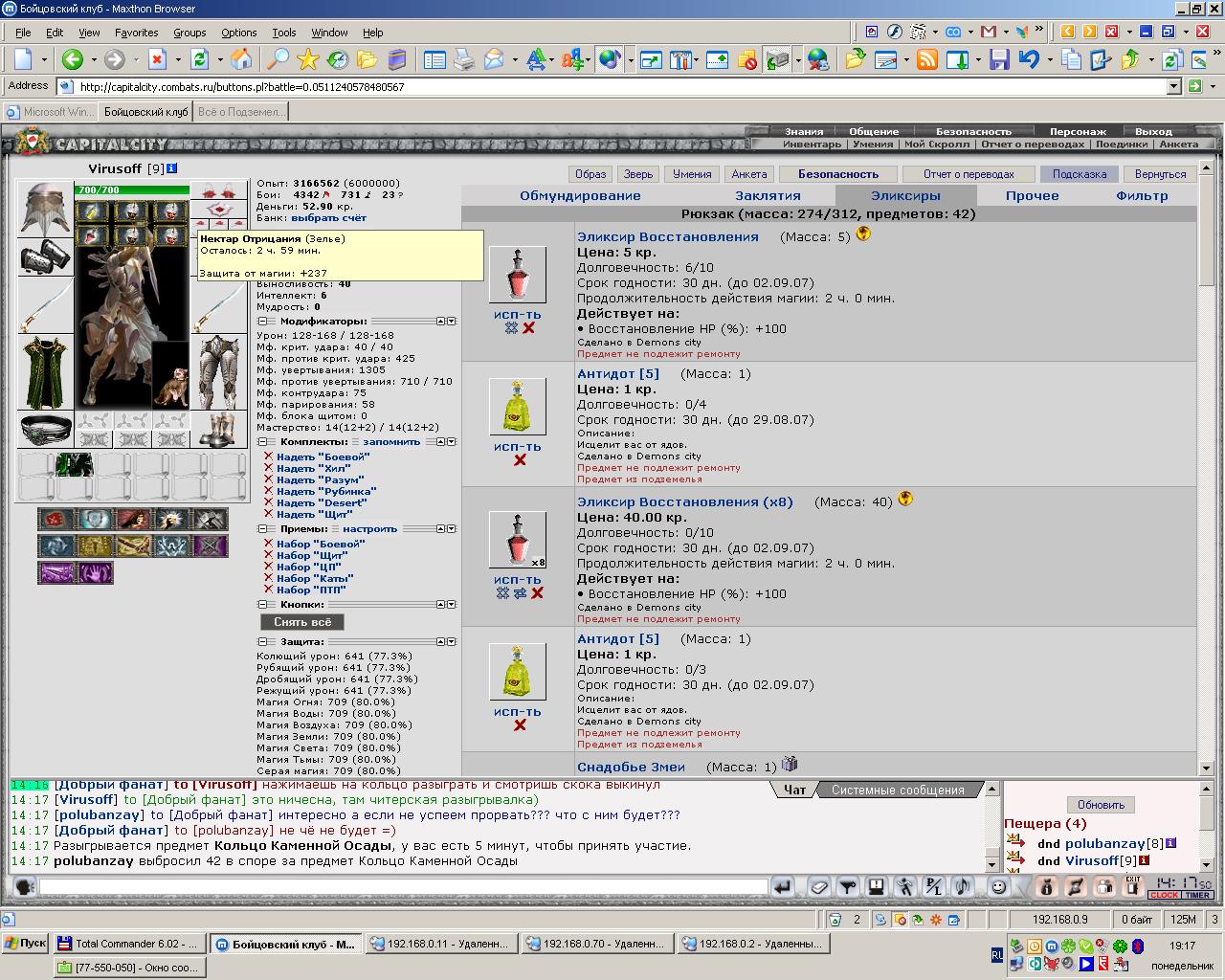The height and width of the screenshot is (980, 1225).
Task: Open the Microsoft Win... browser tab
Action: 51,112
